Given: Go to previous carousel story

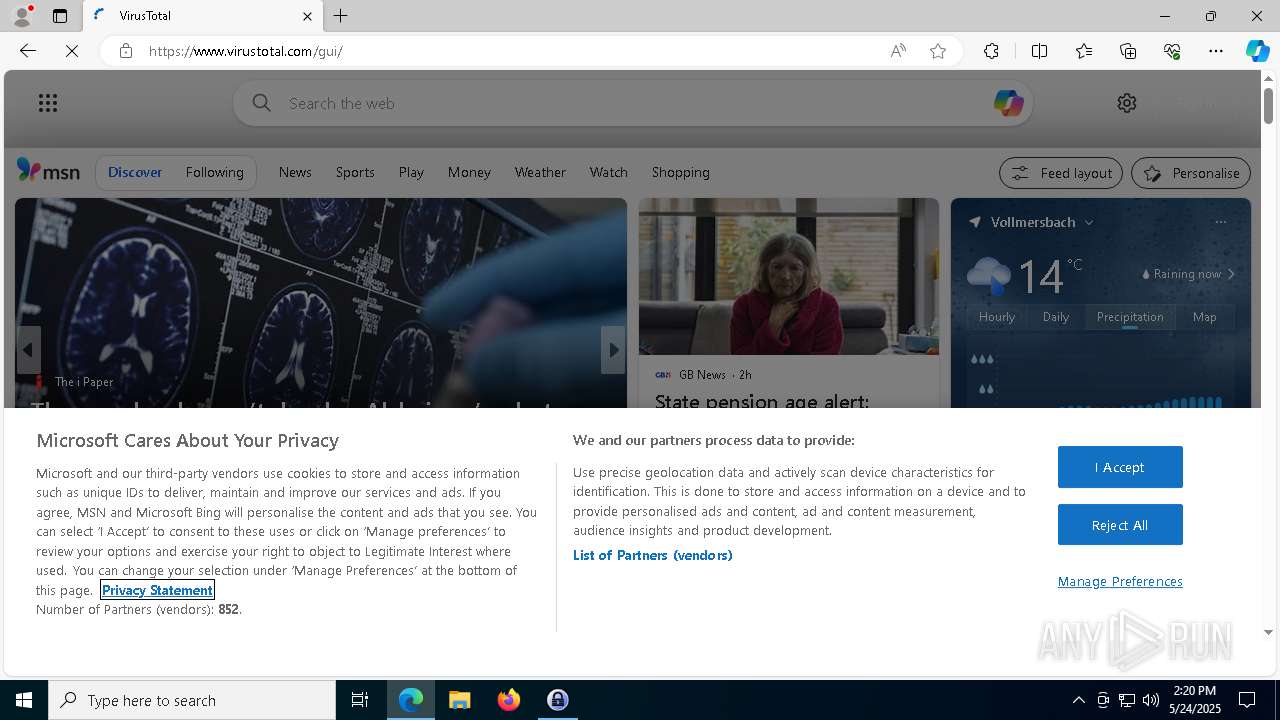Looking at the screenshot, I should 28,350.
